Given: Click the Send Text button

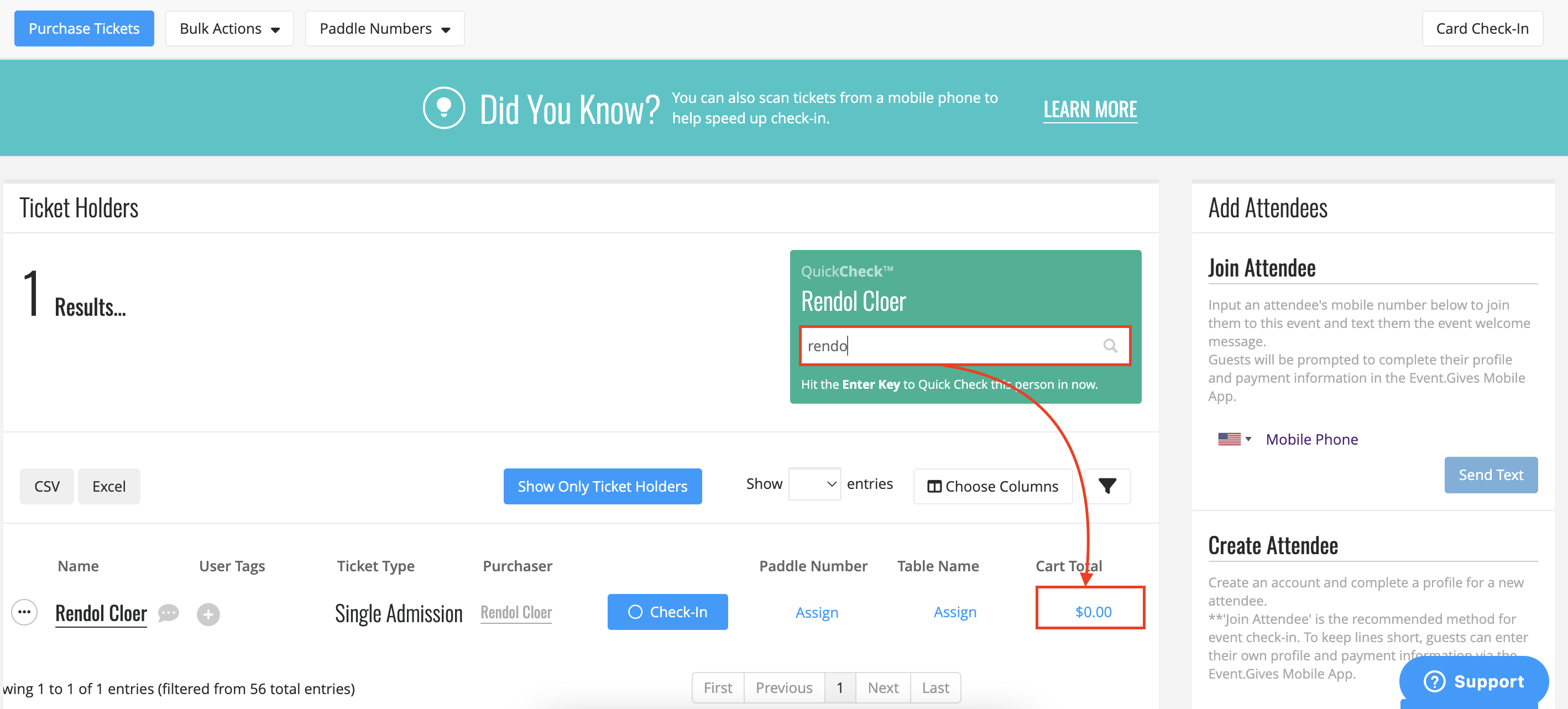Looking at the screenshot, I should tap(1491, 475).
